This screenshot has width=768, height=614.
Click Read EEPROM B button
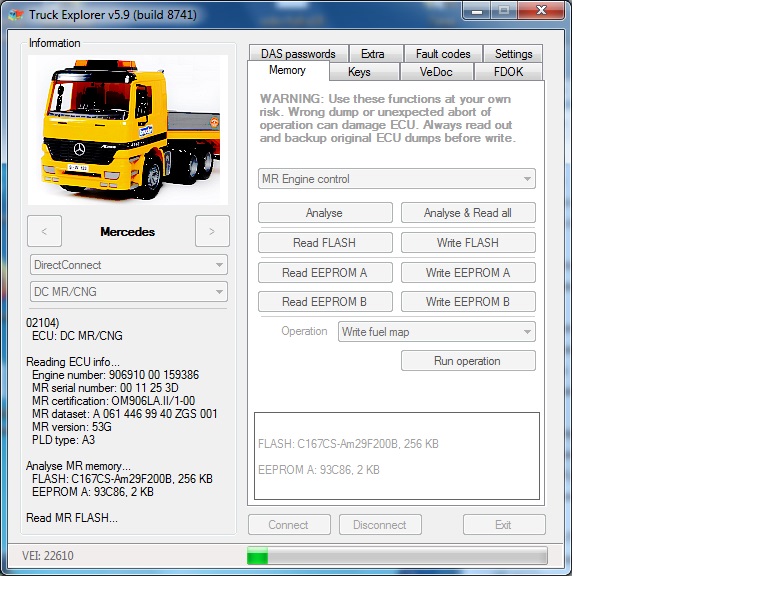[325, 302]
